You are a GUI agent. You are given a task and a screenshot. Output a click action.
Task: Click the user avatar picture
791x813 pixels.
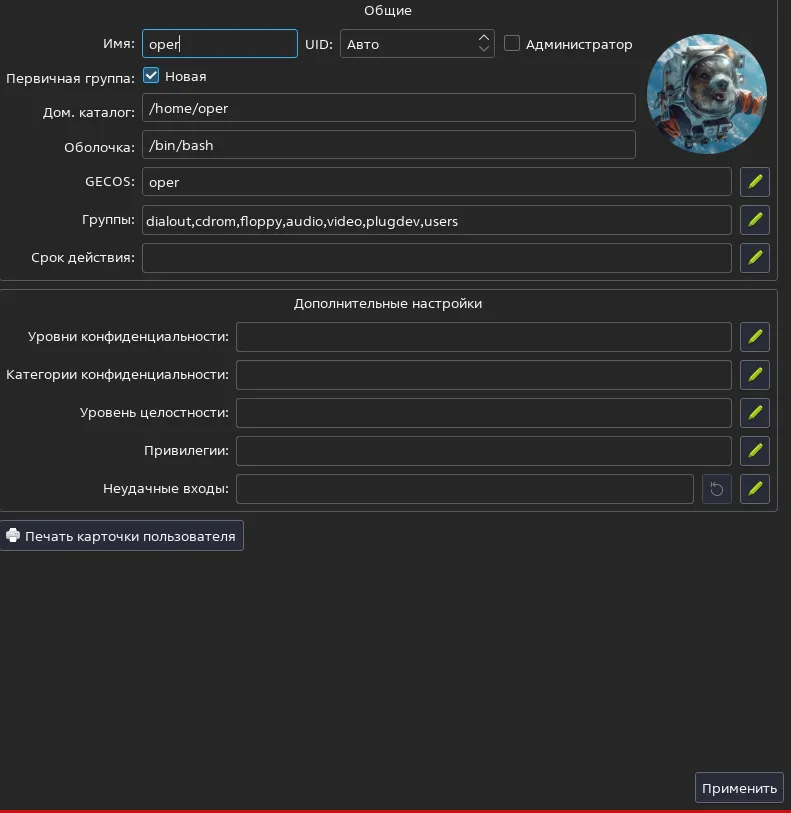coord(707,94)
